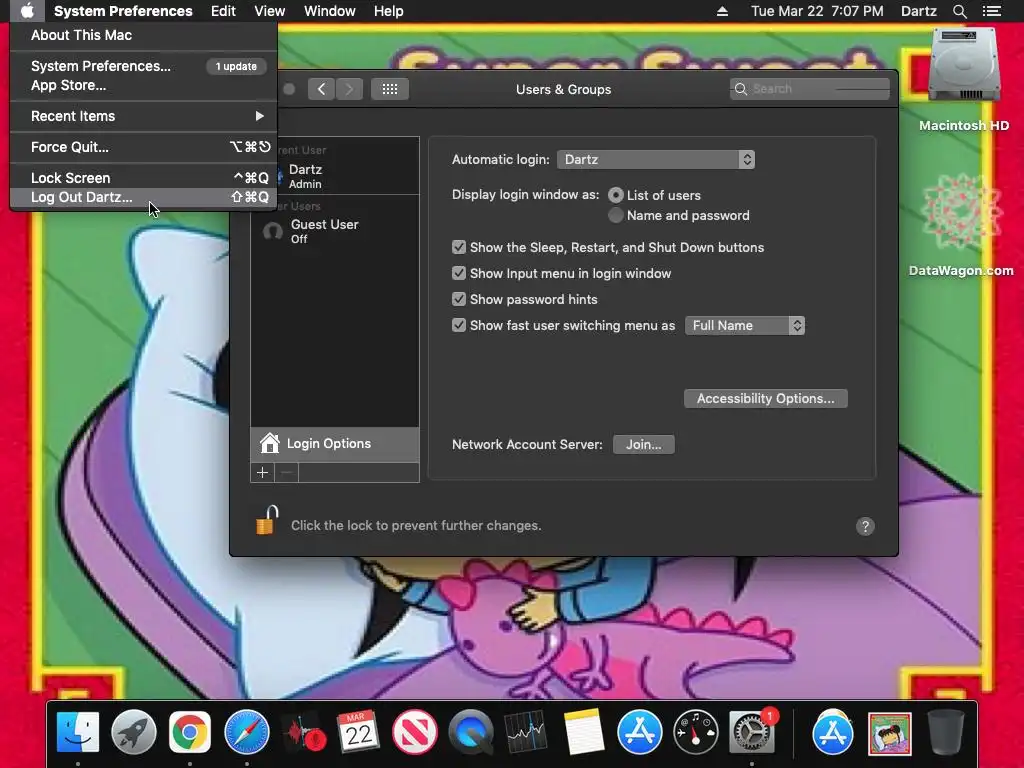
Task: Open System Preferences gear in the Dock
Action: (752, 732)
